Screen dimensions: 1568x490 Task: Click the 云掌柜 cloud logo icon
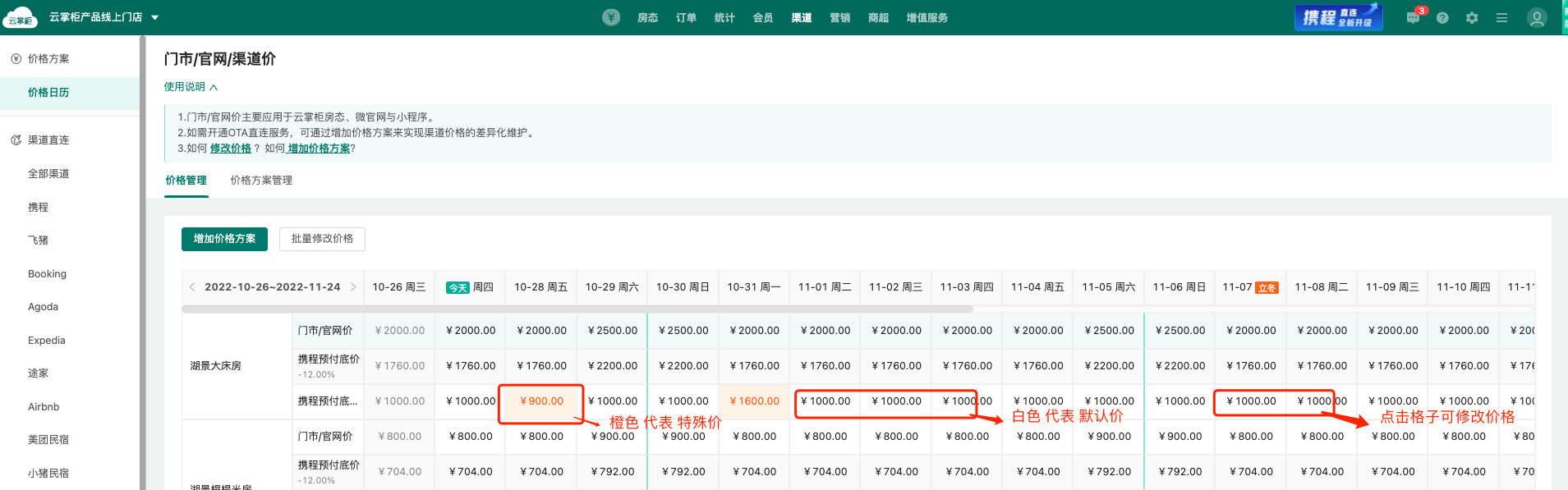click(21, 17)
